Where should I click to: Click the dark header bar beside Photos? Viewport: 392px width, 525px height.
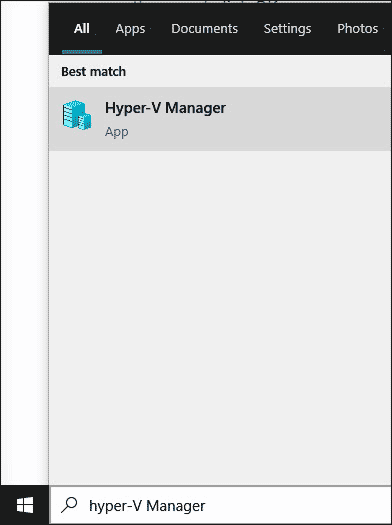click(x=385, y=28)
